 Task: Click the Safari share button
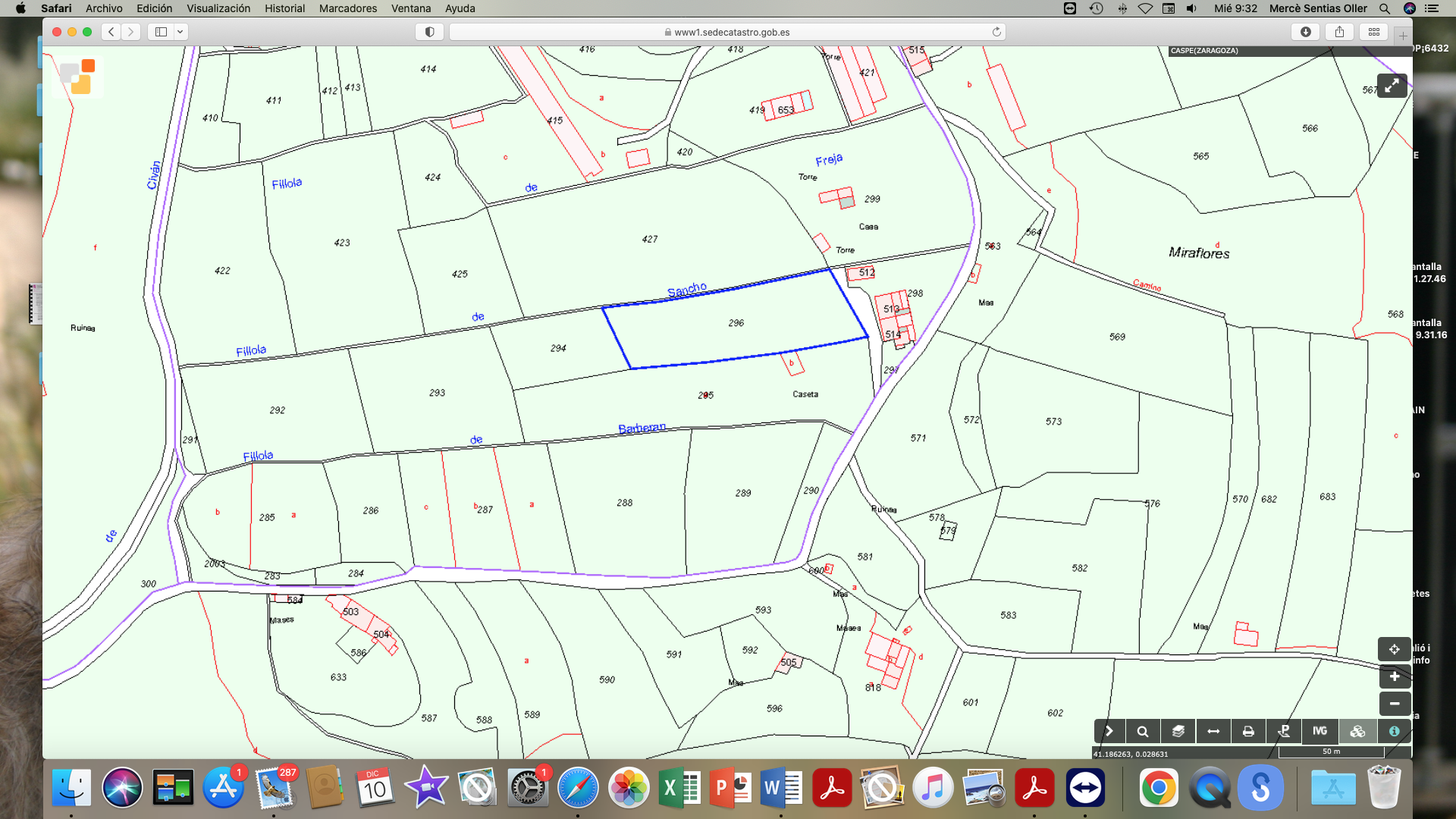[1339, 32]
